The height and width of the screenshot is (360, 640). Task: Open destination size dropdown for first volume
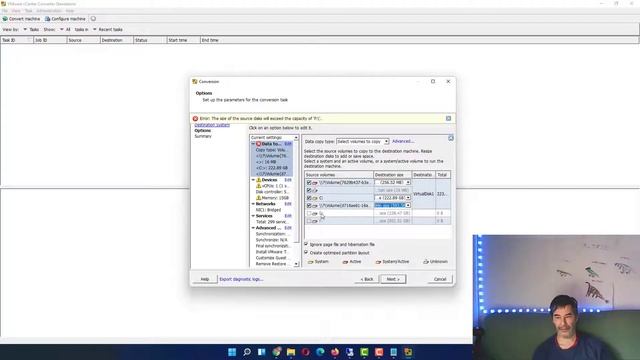[x=408, y=182]
